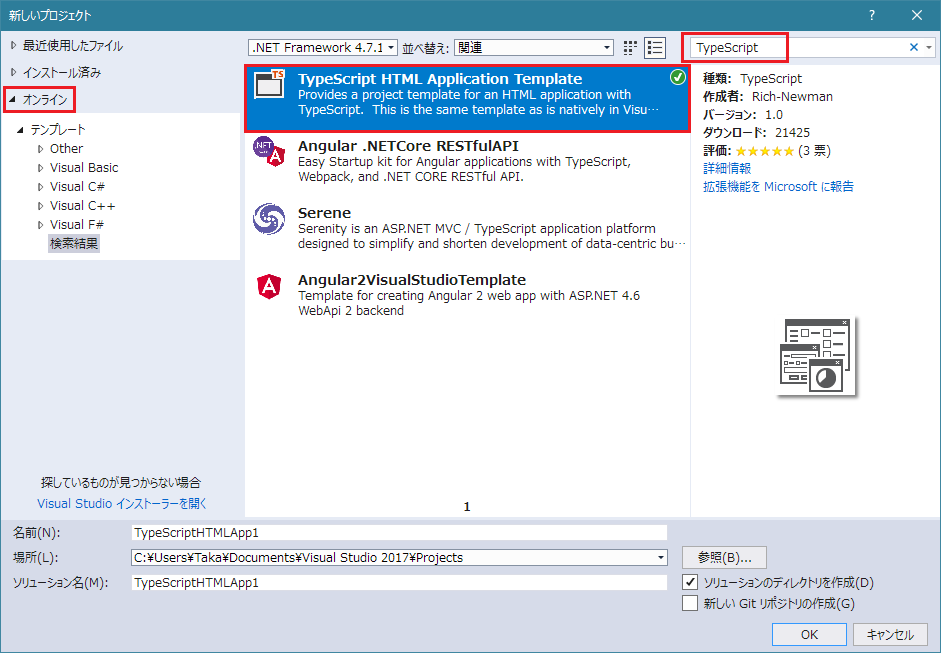Collapse the オンライン section
The width and height of the screenshot is (941, 653).
(x=13, y=100)
